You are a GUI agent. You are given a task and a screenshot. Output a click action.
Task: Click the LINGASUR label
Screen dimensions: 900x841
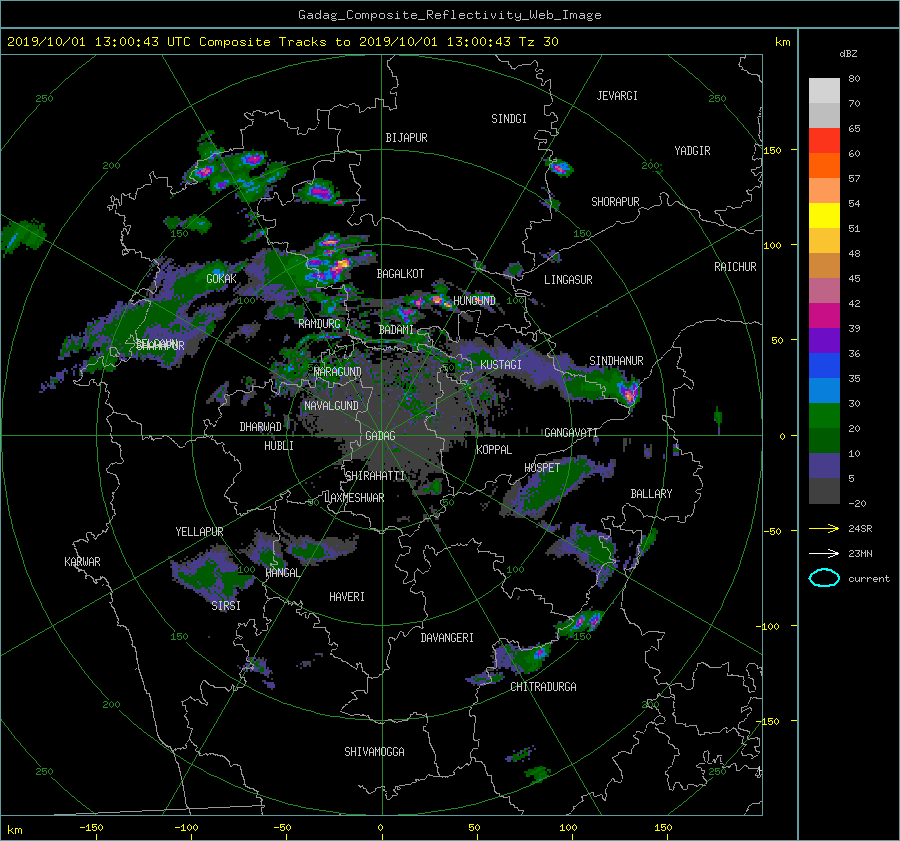pos(568,280)
